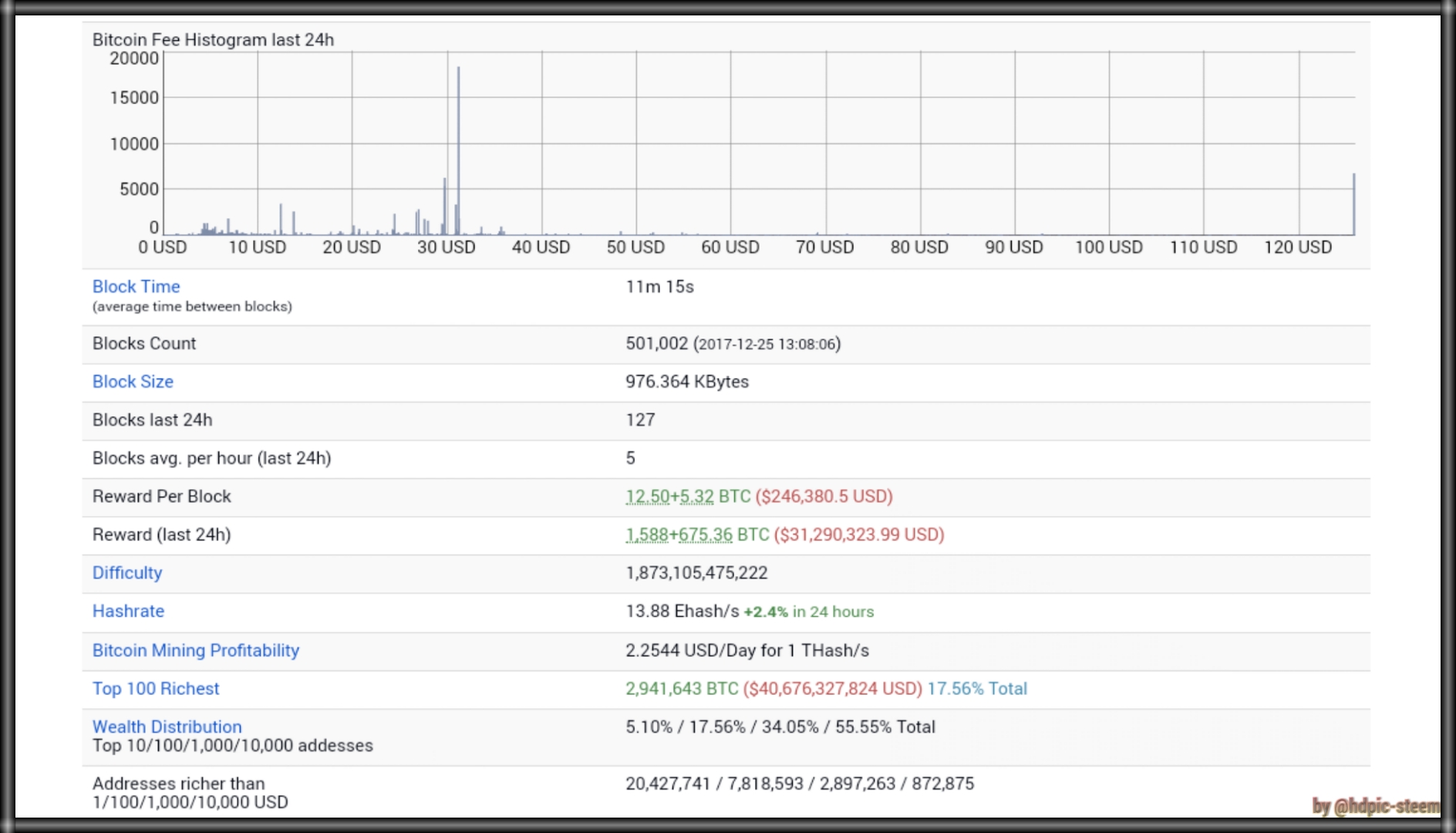The image size is (1456, 833).
Task: Open Bitcoin Mining Profitability link
Action: point(196,650)
